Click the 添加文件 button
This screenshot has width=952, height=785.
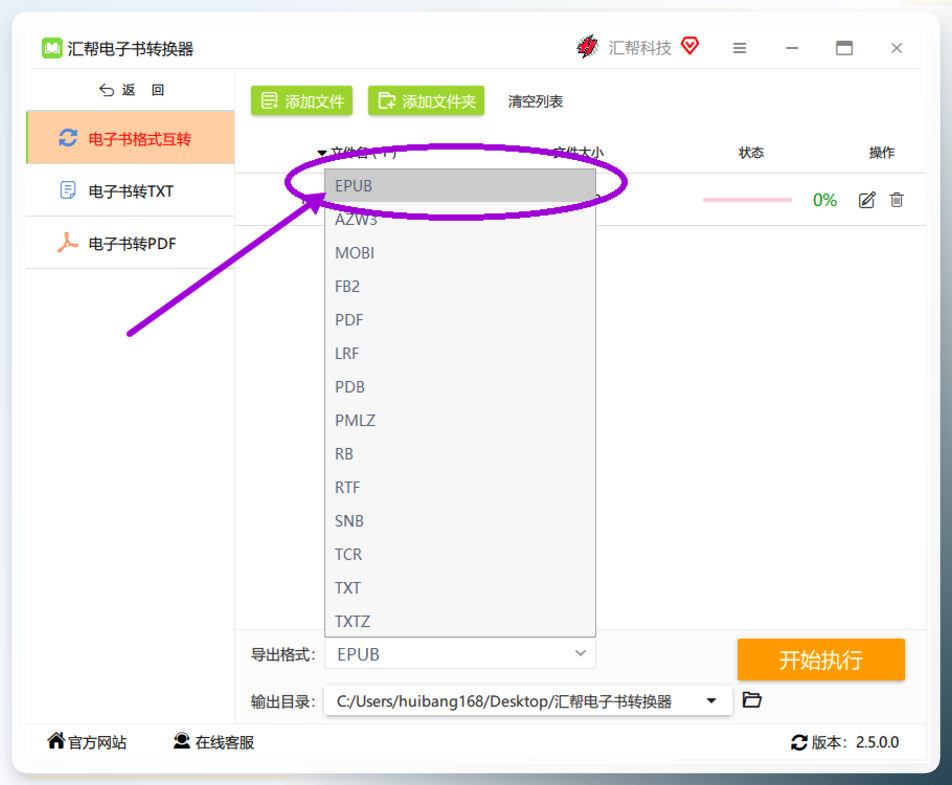click(x=302, y=101)
